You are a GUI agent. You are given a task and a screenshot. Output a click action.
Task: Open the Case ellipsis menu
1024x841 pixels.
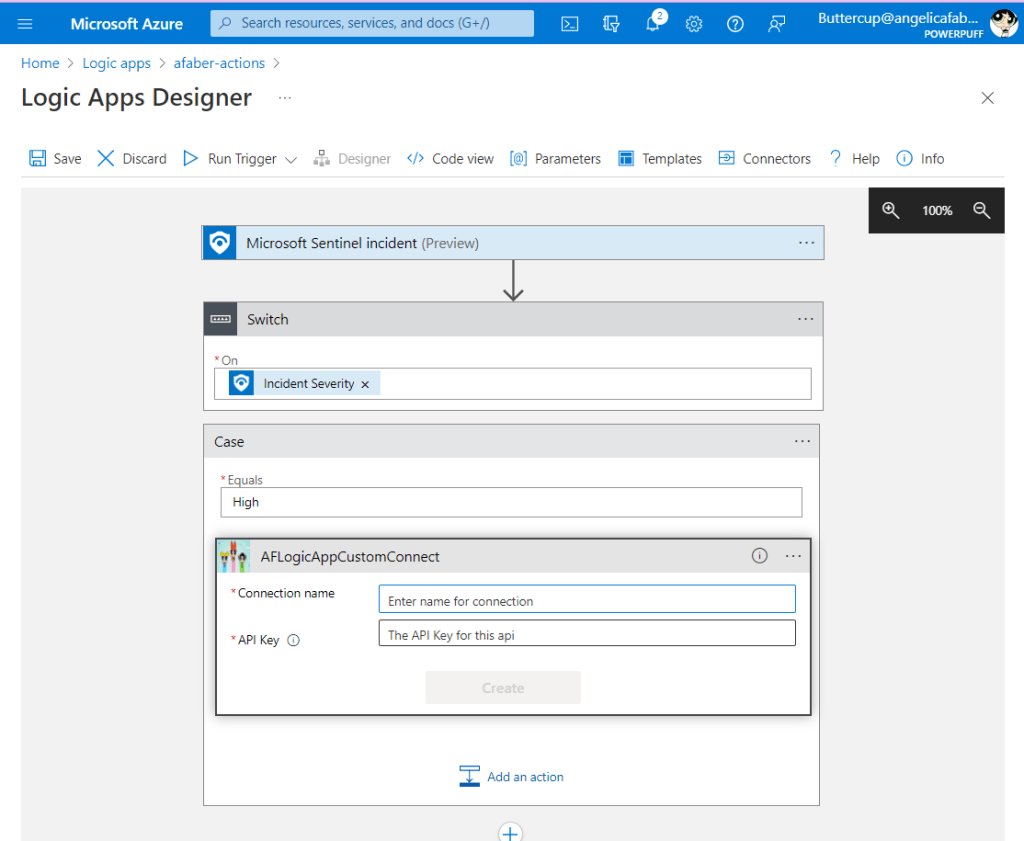point(801,441)
